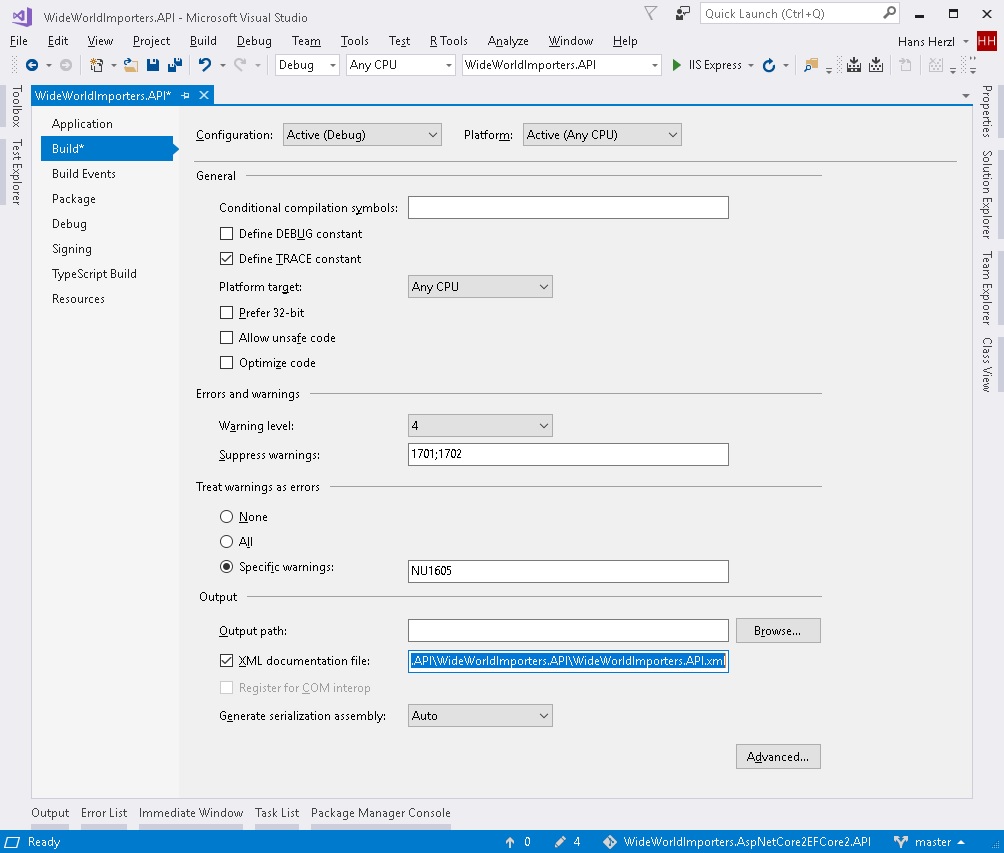Image resolution: width=1004 pixels, height=853 pixels.
Task: Click the New Project toolbar icon
Action: pos(96,65)
